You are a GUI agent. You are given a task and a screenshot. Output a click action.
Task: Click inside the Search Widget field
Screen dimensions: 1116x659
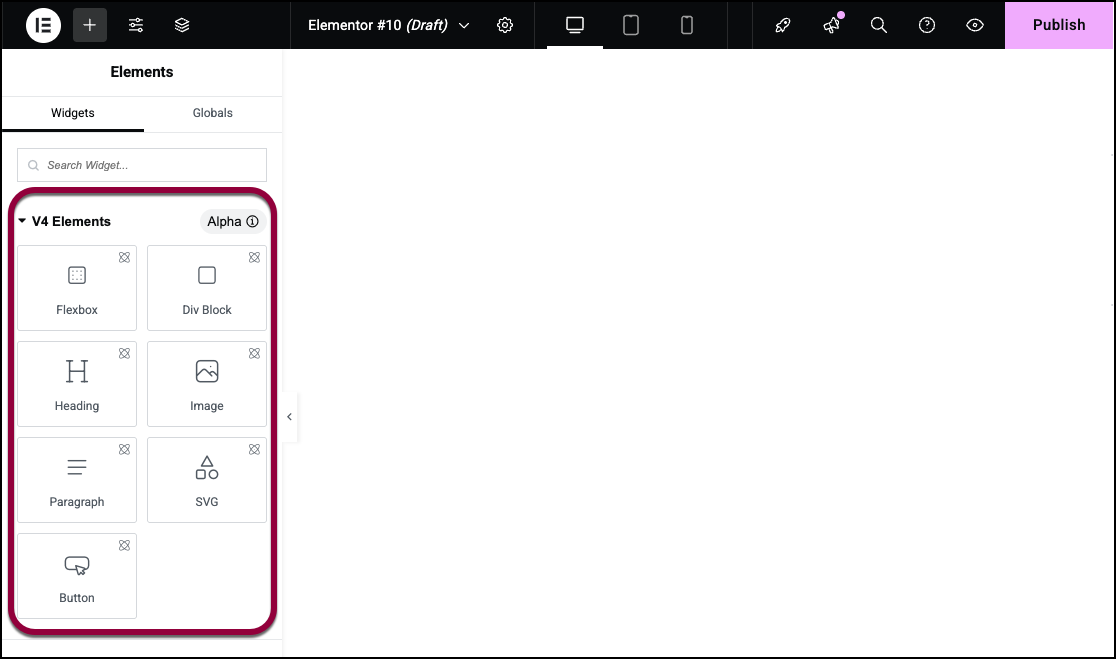coord(141,164)
